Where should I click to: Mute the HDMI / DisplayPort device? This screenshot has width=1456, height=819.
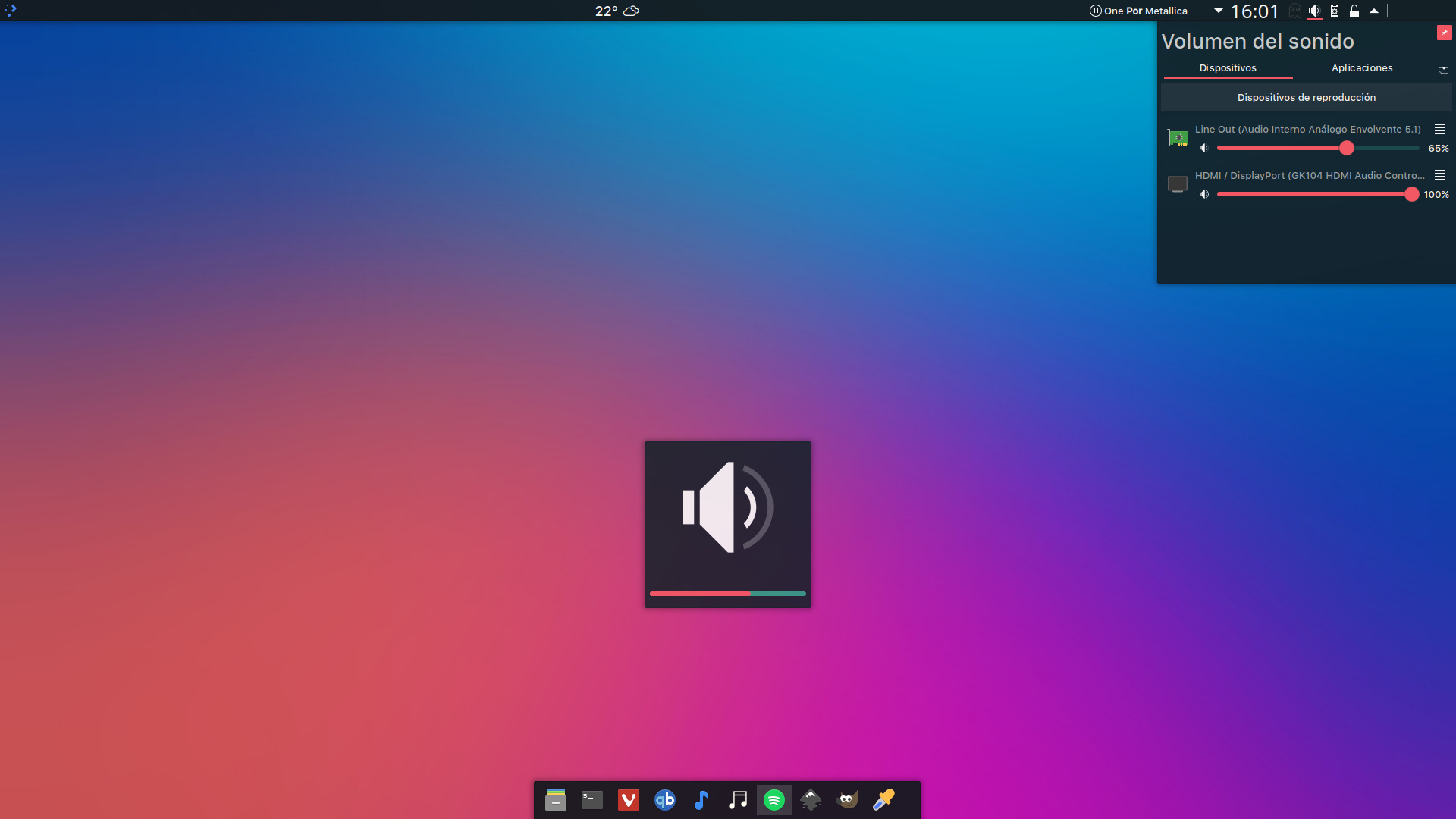pyautogui.click(x=1203, y=194)
